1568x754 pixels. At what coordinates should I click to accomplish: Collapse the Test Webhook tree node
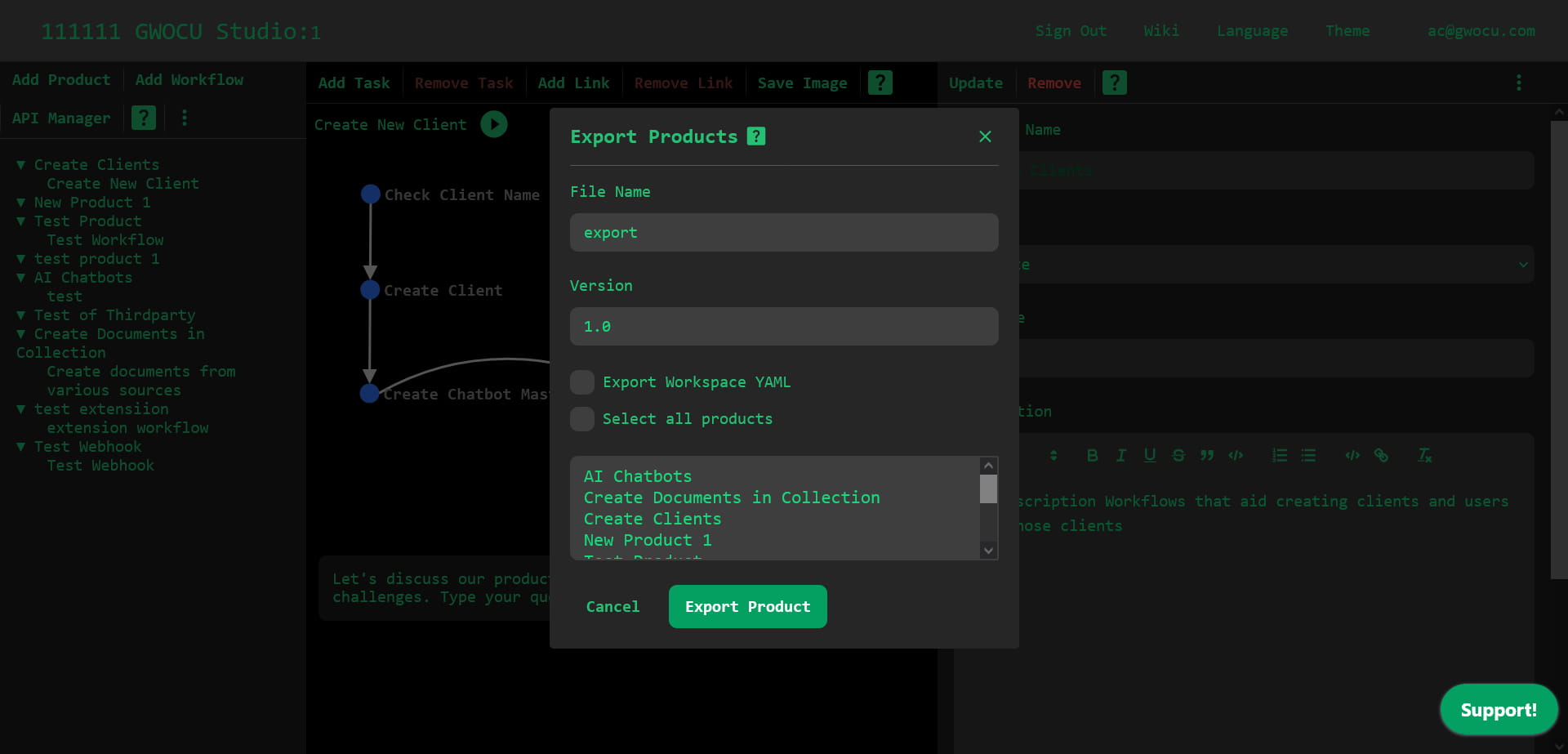[21, 447]
